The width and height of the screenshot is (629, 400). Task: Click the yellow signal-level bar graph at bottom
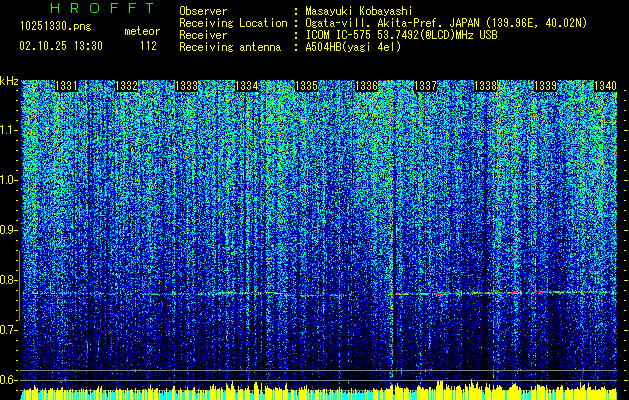coord(319,390)
